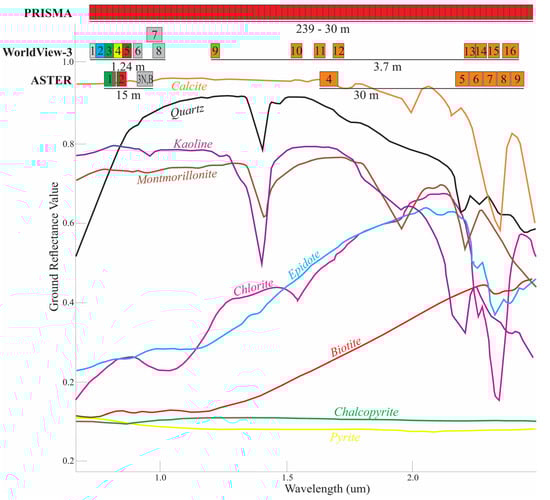550x500 pixels.
Task: Click the '3.7 m' resolution label
Action: (387, 67)
